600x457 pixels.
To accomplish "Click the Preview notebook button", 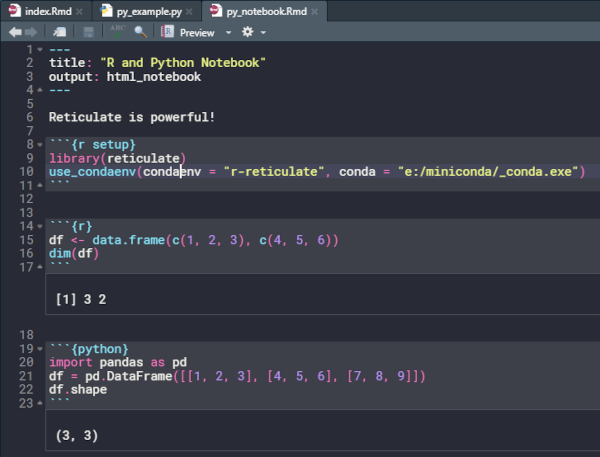I will [197, 33].
